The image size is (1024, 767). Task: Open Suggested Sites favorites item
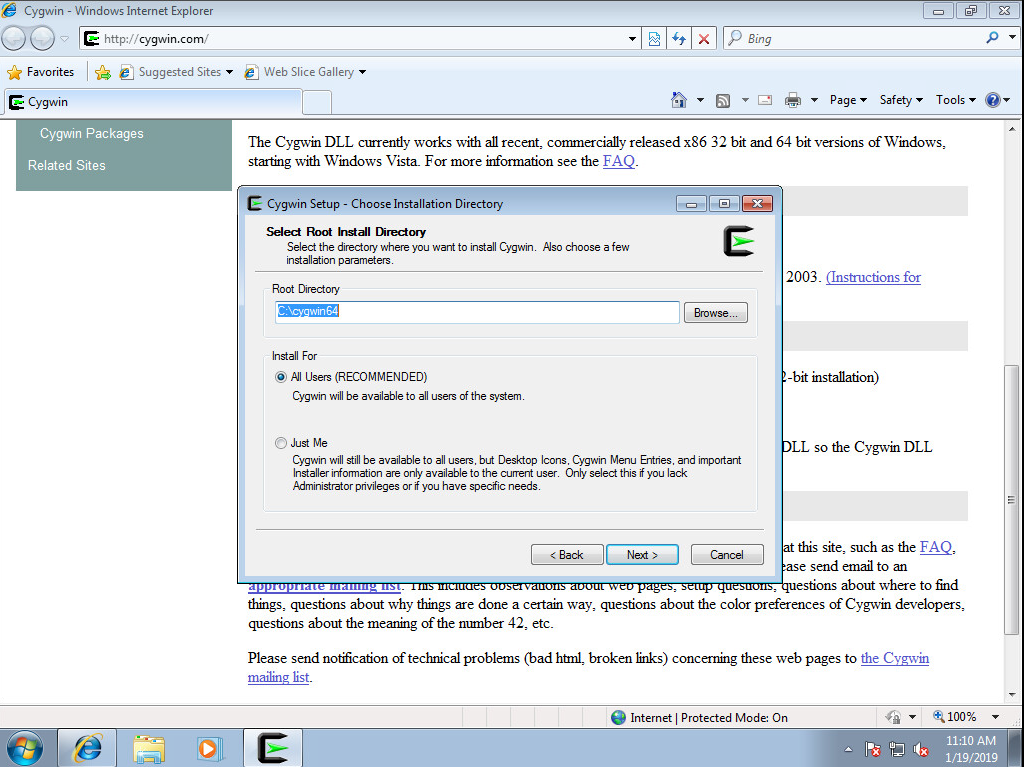(176, 72)
